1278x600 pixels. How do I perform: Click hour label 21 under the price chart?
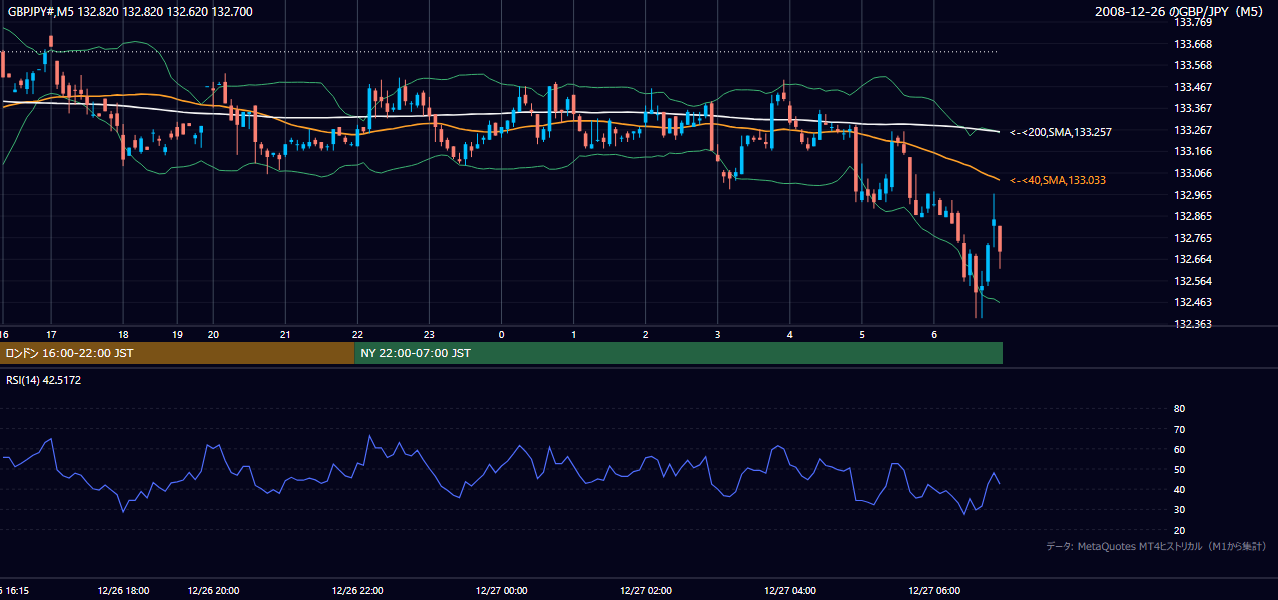[285, 334]
